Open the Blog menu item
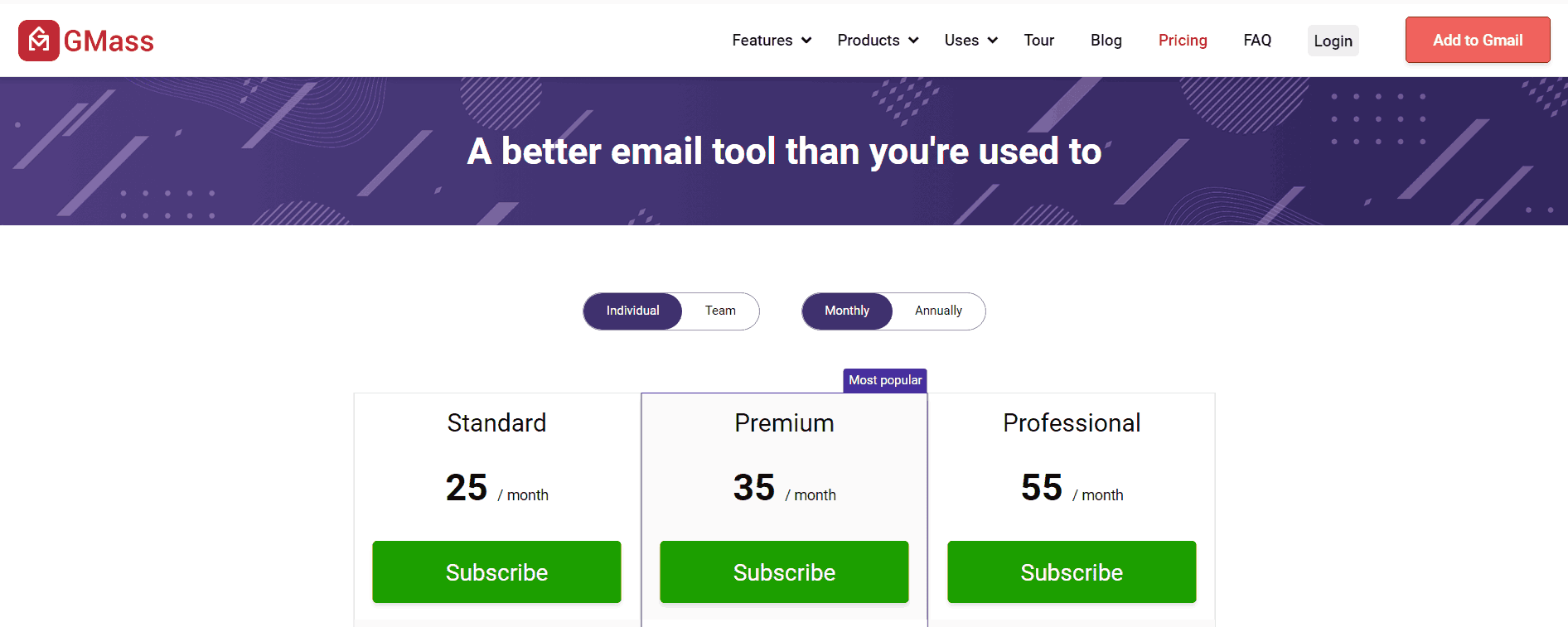Viewport: 1568px width, 627px height. 1106,41
